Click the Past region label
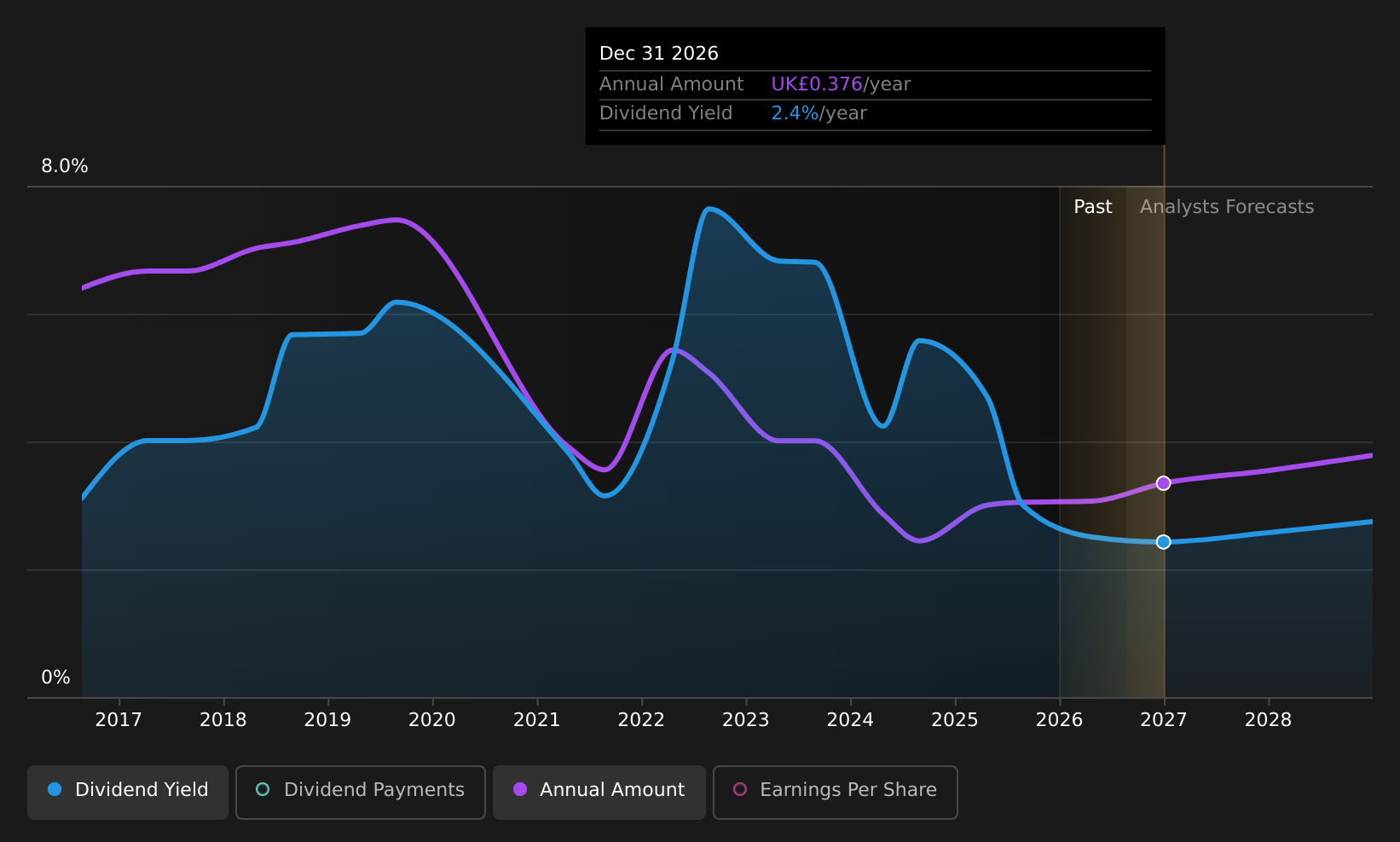Viewport: 1400px width, 842px height. pyautogui.click(x=1092, y=207)
